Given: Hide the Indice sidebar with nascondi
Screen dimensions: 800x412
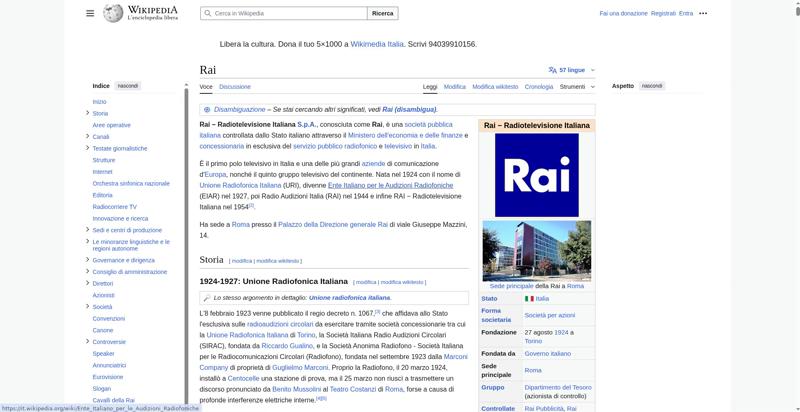Looking at the screenshot, I should point(128,86).
